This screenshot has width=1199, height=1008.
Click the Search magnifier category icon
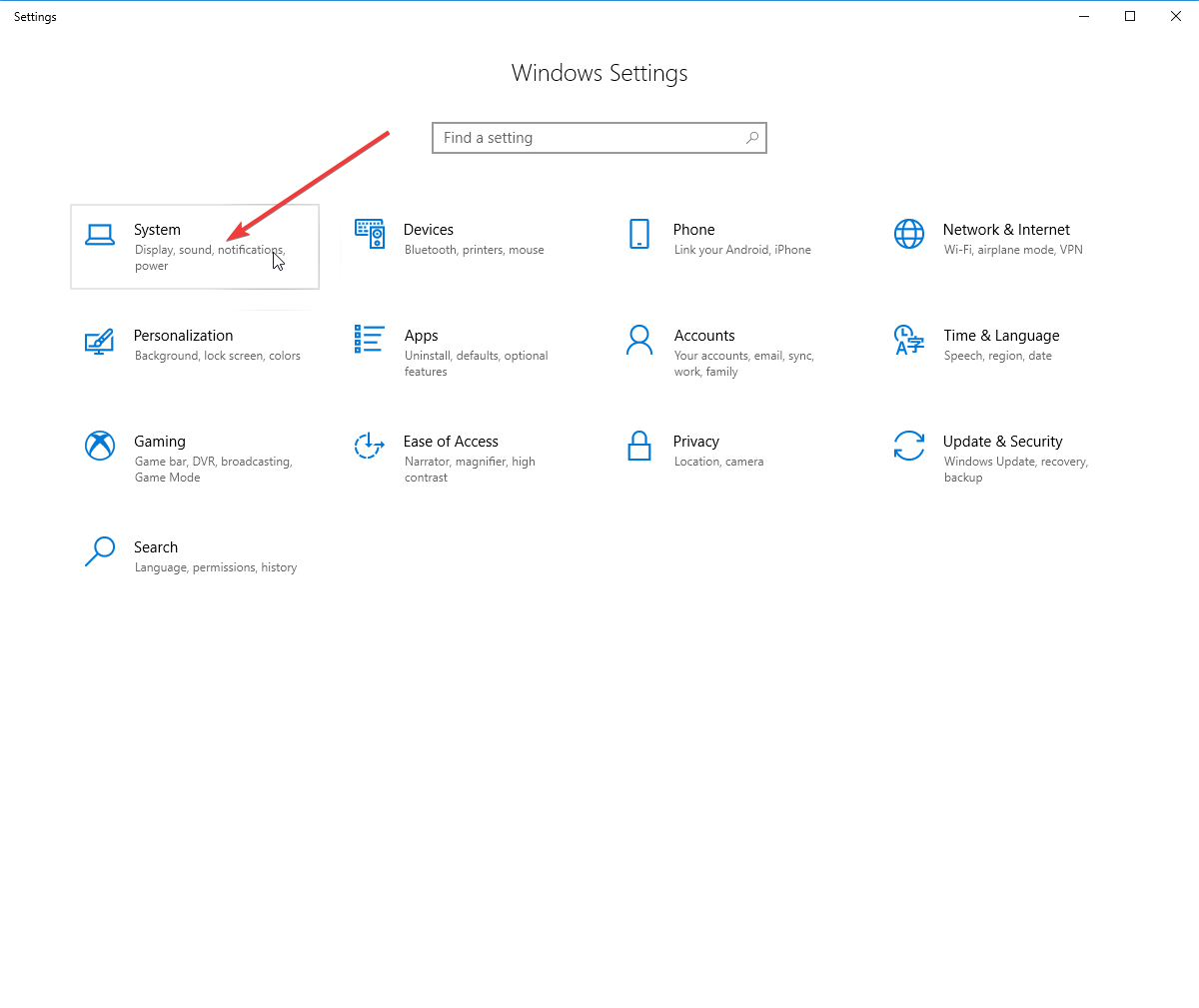(x=100, y=551)
